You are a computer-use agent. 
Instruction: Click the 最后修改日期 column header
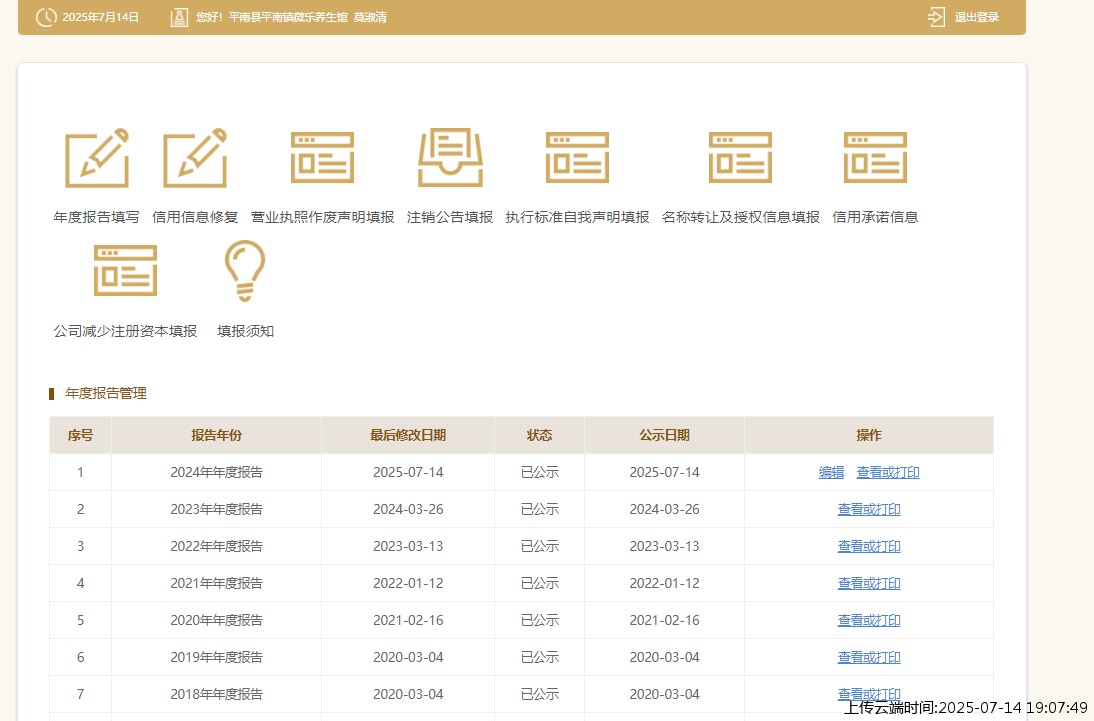pos(407,435)
